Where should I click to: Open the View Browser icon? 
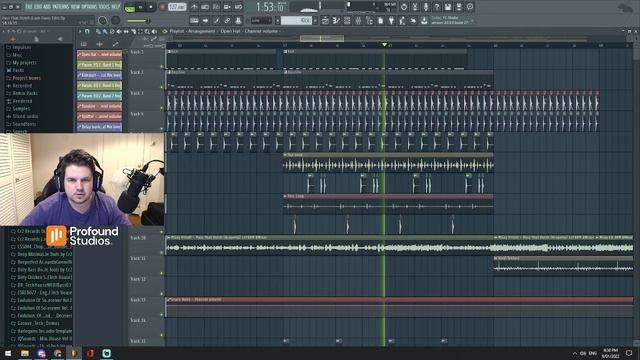tap(369, 20)
